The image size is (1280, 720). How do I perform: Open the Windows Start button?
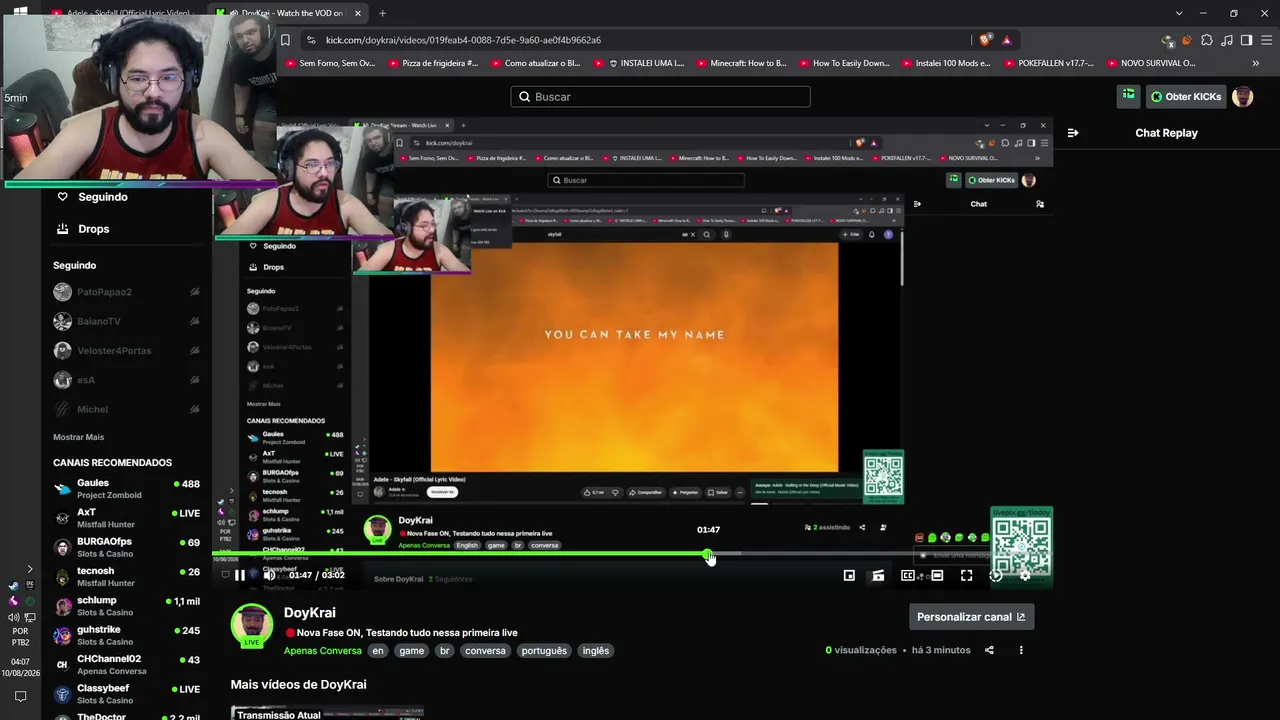pyautogui.click(x=20, y=13)
